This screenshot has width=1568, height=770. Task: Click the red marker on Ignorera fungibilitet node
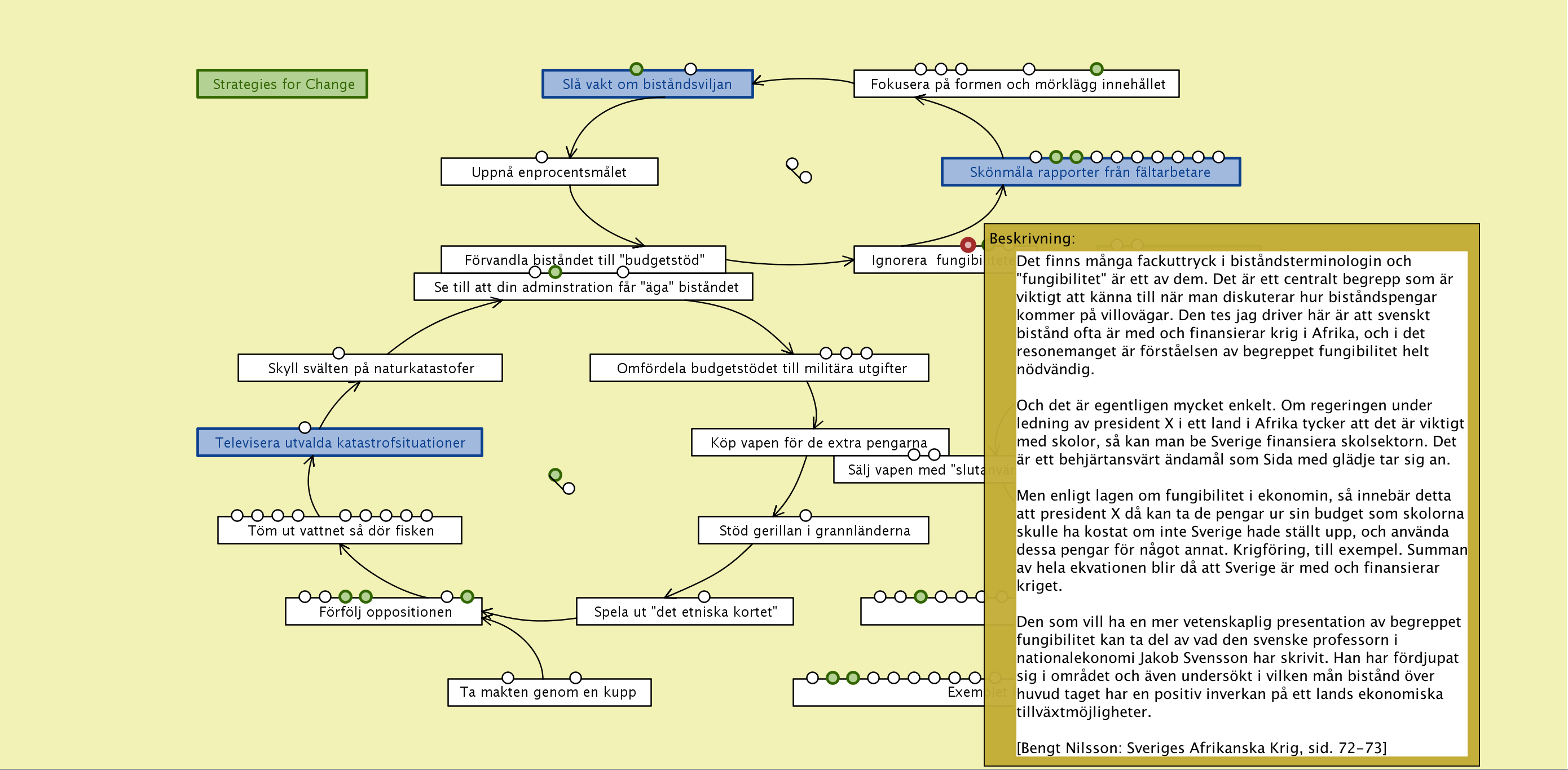(967, 245)
